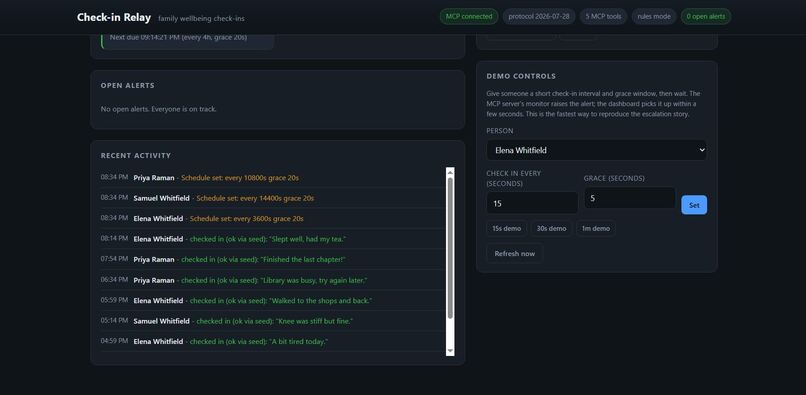806x395 pixels.
Task: Click the Recent Activity heading
Action: [136, 155]
